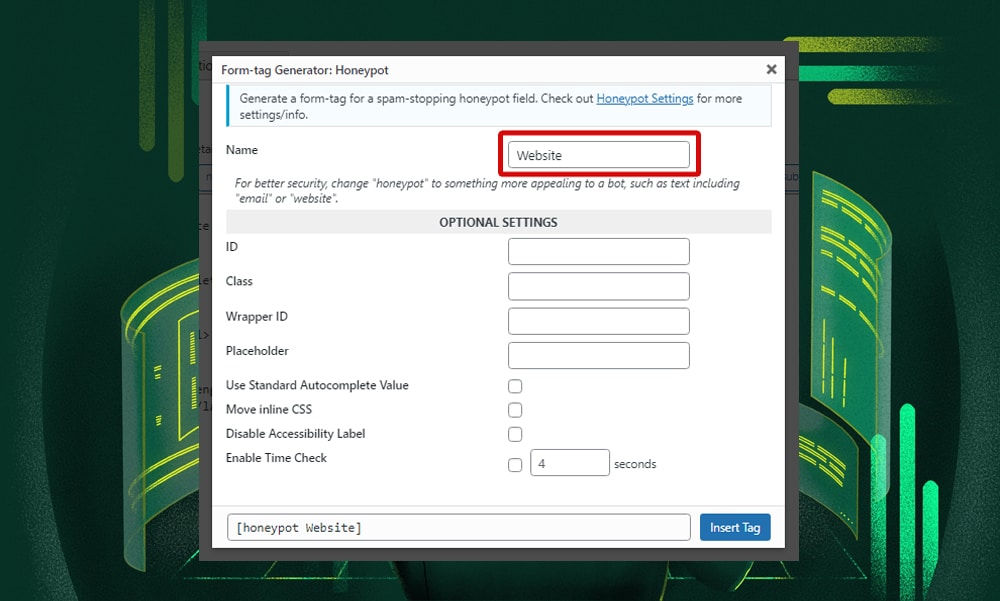Viewport: 1000px width, 601px height.
Task: Check the Move inline CSS option
Action: pos(515,410)
